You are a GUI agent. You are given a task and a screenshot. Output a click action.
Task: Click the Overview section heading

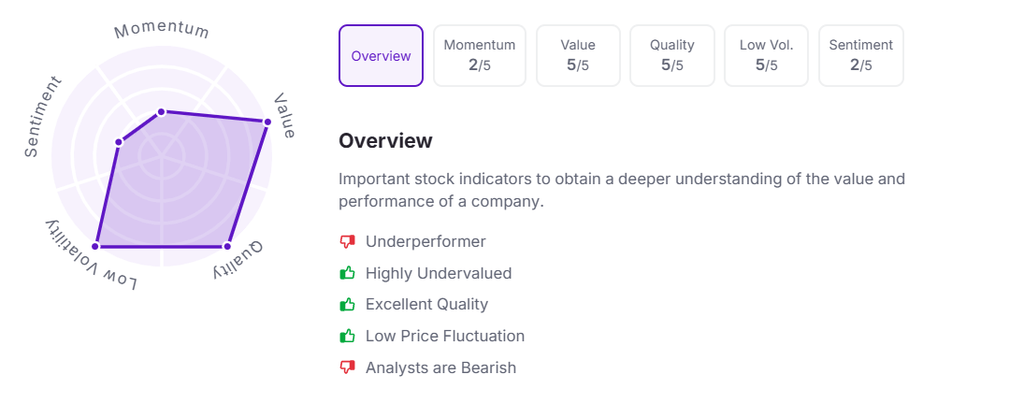tap(386, 141)
